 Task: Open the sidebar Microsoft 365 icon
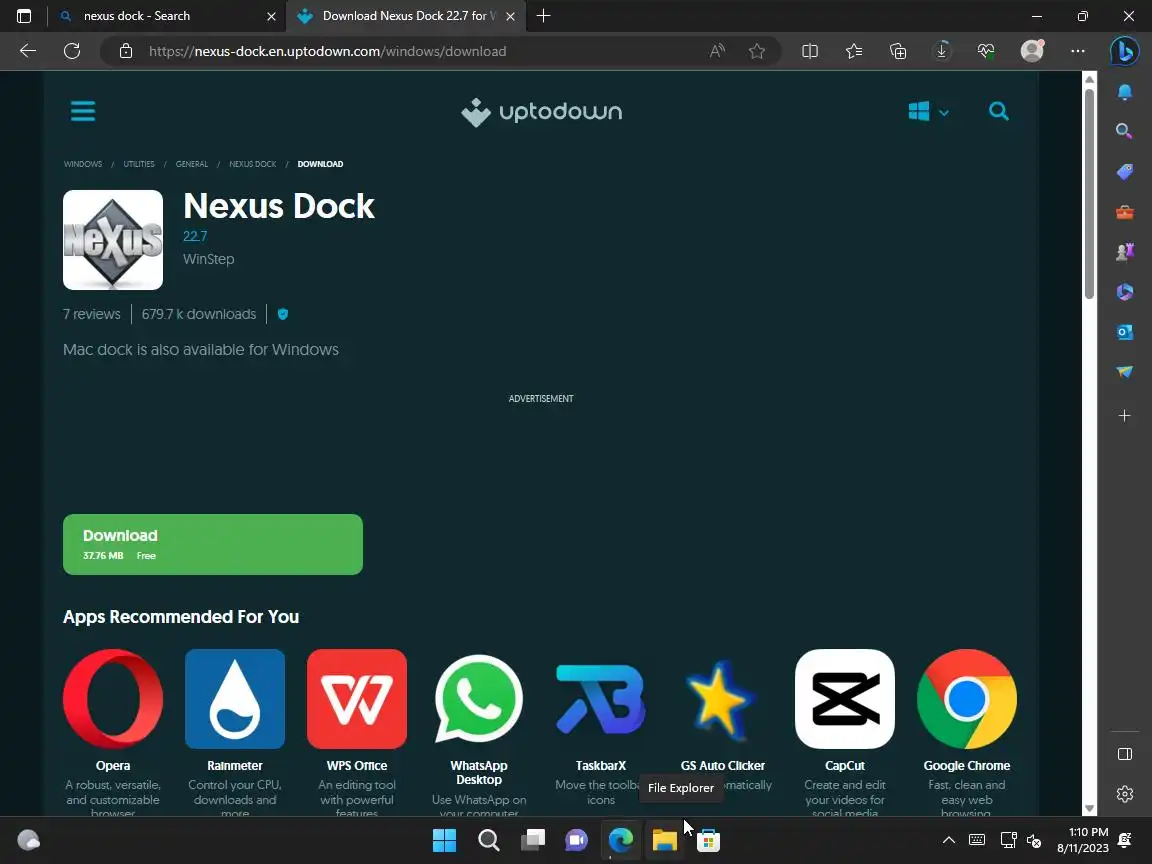(1125, 292)
